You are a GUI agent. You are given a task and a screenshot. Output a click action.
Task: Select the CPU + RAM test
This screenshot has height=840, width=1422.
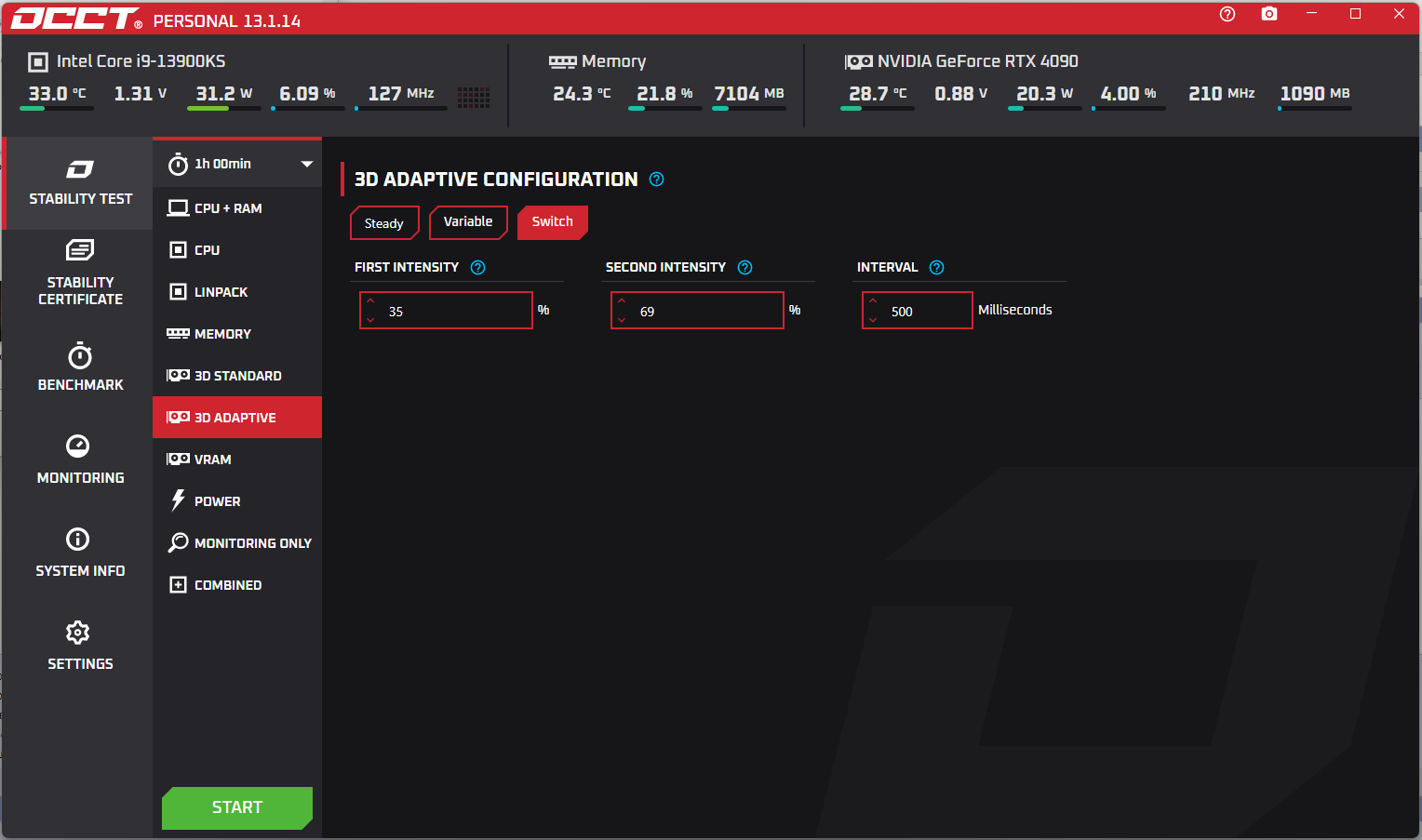[x=237, y=208]
